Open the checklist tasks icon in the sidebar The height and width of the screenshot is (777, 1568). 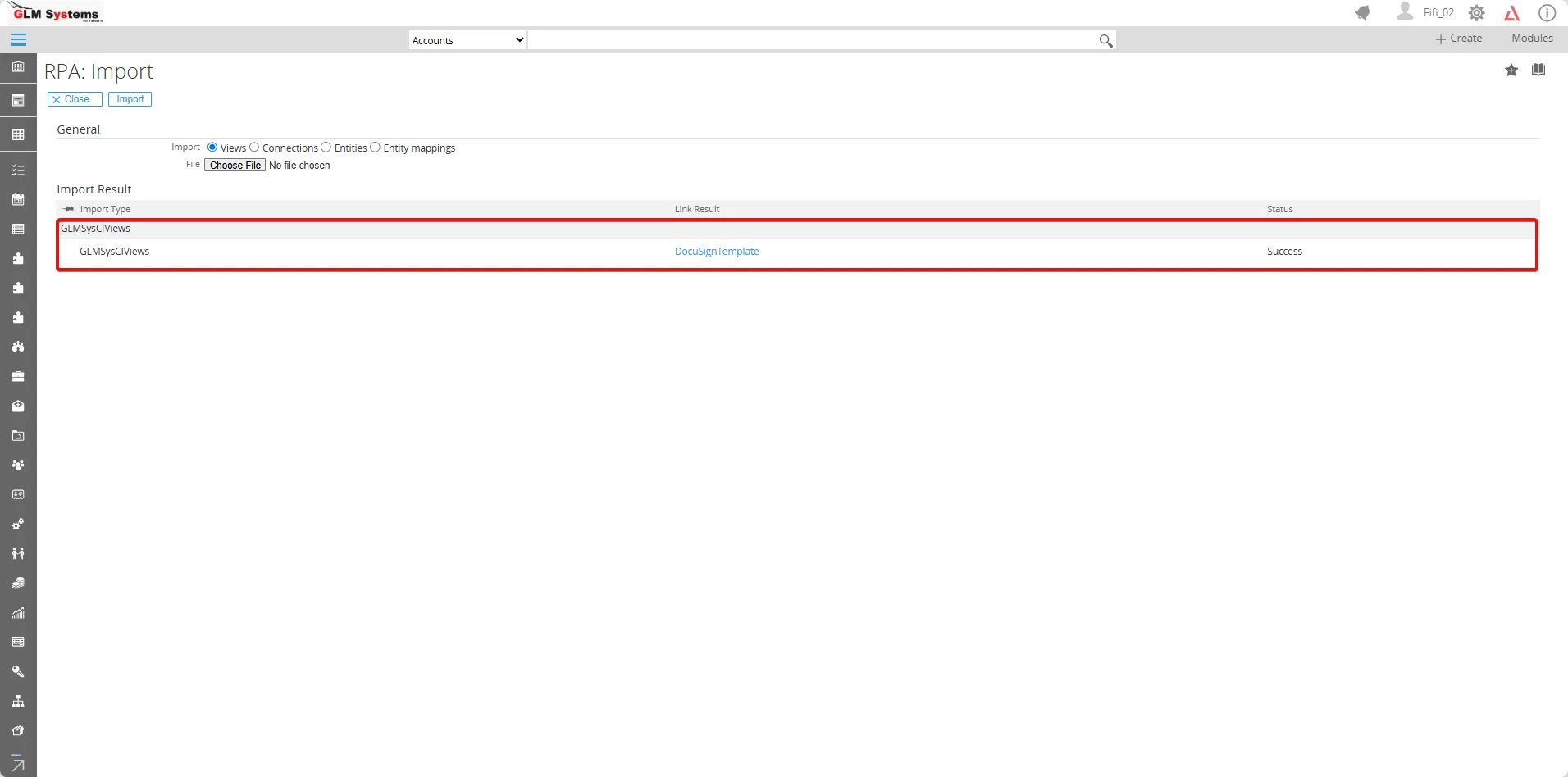(x=18, y=170)
